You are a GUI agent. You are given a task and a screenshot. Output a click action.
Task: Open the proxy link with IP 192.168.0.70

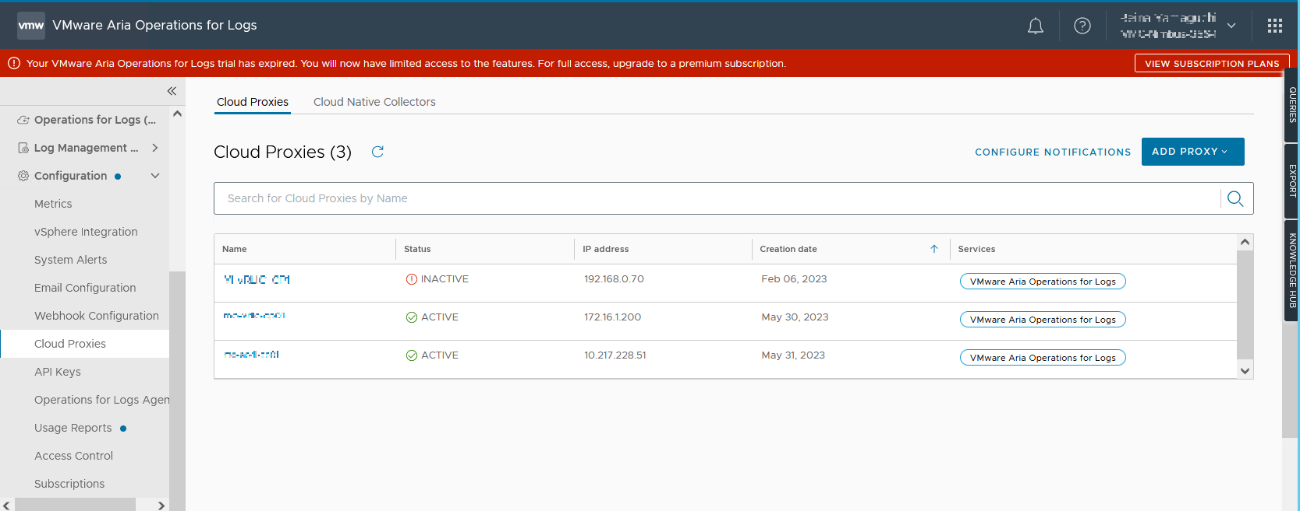256,279
